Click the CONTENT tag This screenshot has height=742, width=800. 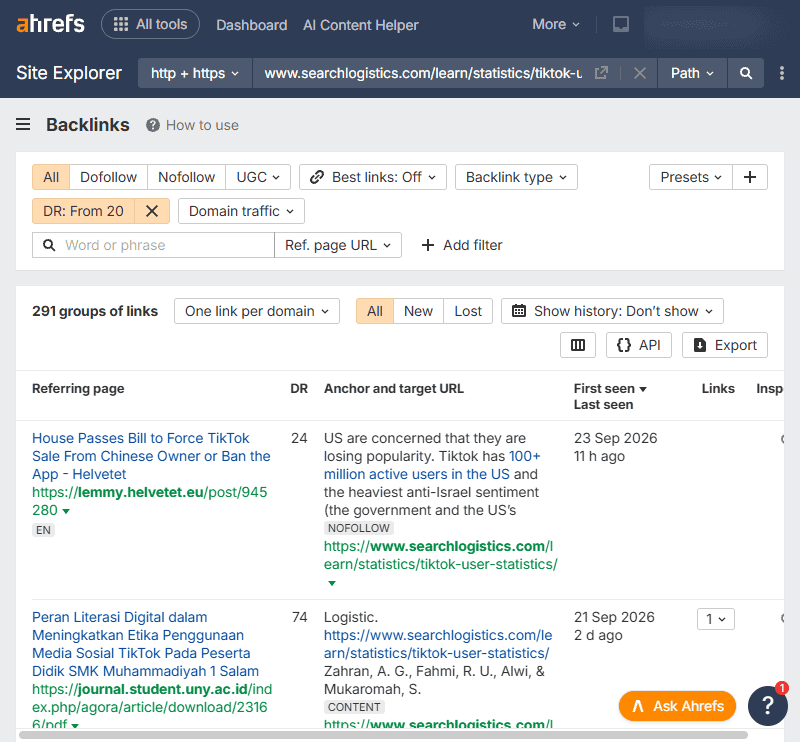pos(354,707)
